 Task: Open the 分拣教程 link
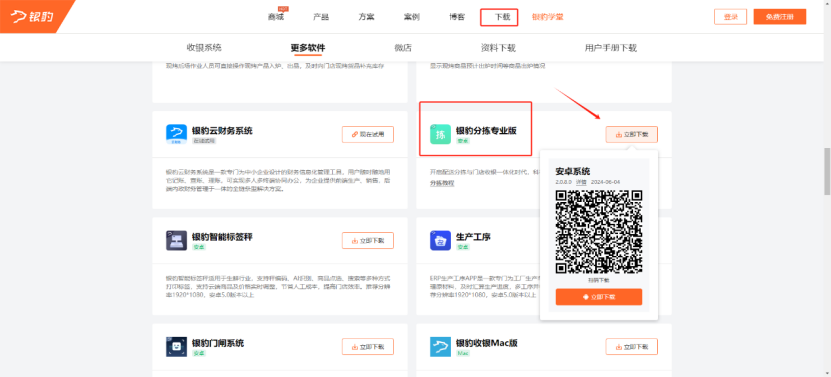tap(442, 183)
